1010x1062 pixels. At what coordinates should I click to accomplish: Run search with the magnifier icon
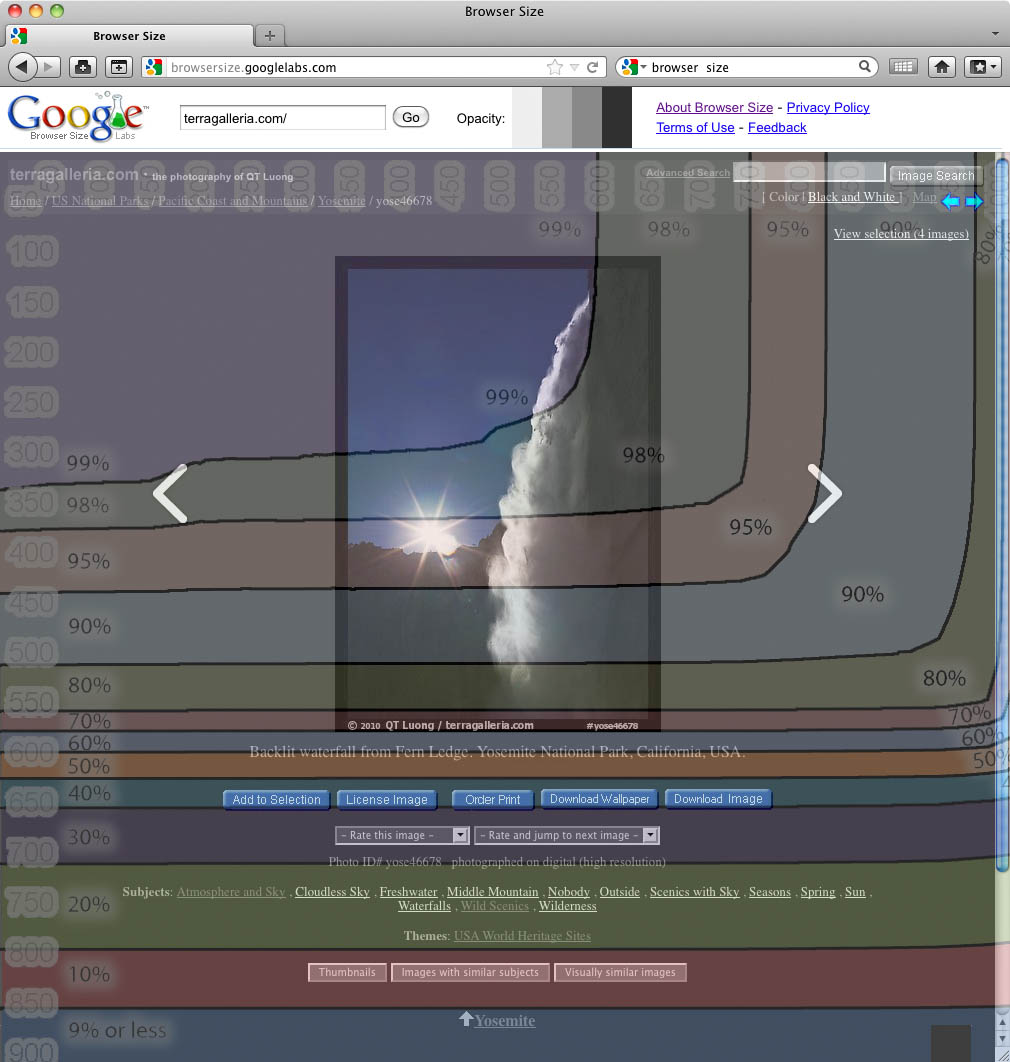click(864, 66)
